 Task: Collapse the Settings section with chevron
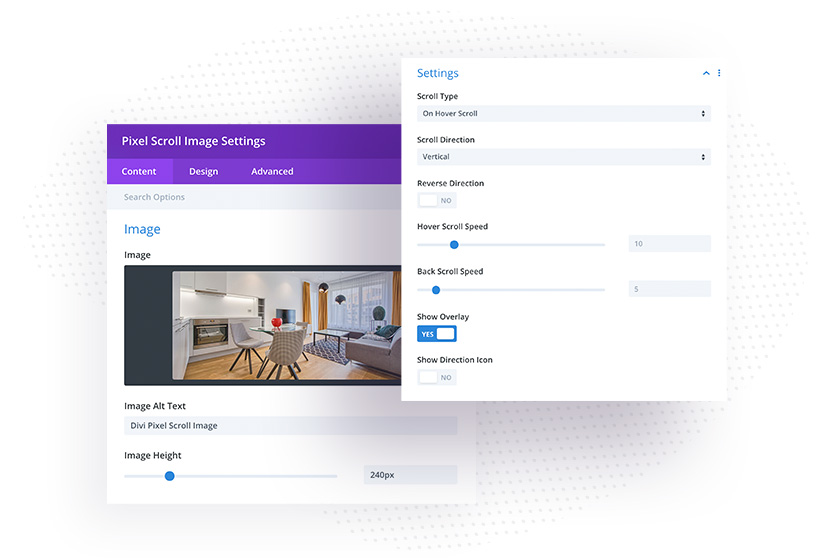click(706, 73)
